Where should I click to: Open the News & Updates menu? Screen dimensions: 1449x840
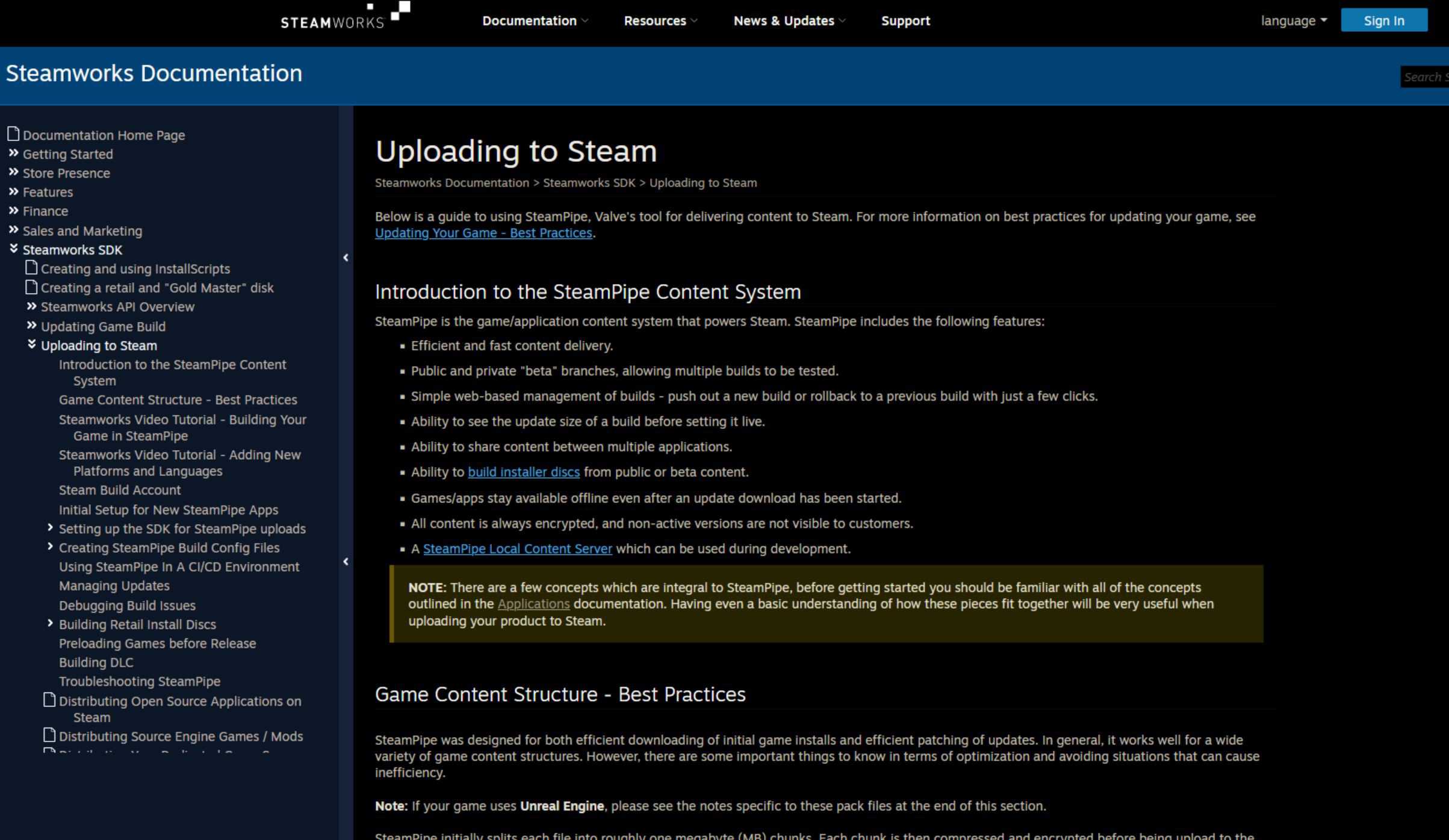pos(789,21)
